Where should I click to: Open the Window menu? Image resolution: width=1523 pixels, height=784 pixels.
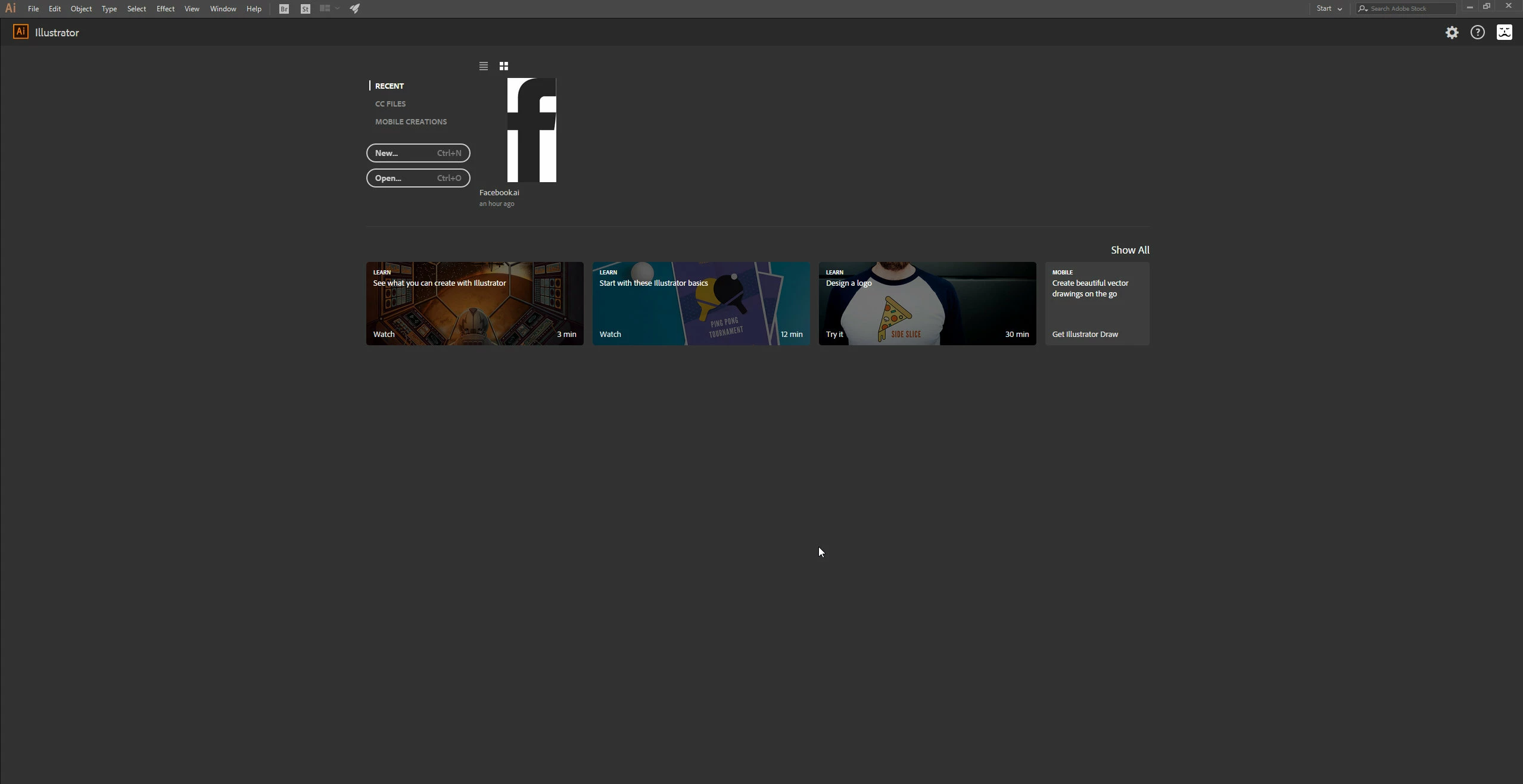[223, 9]
